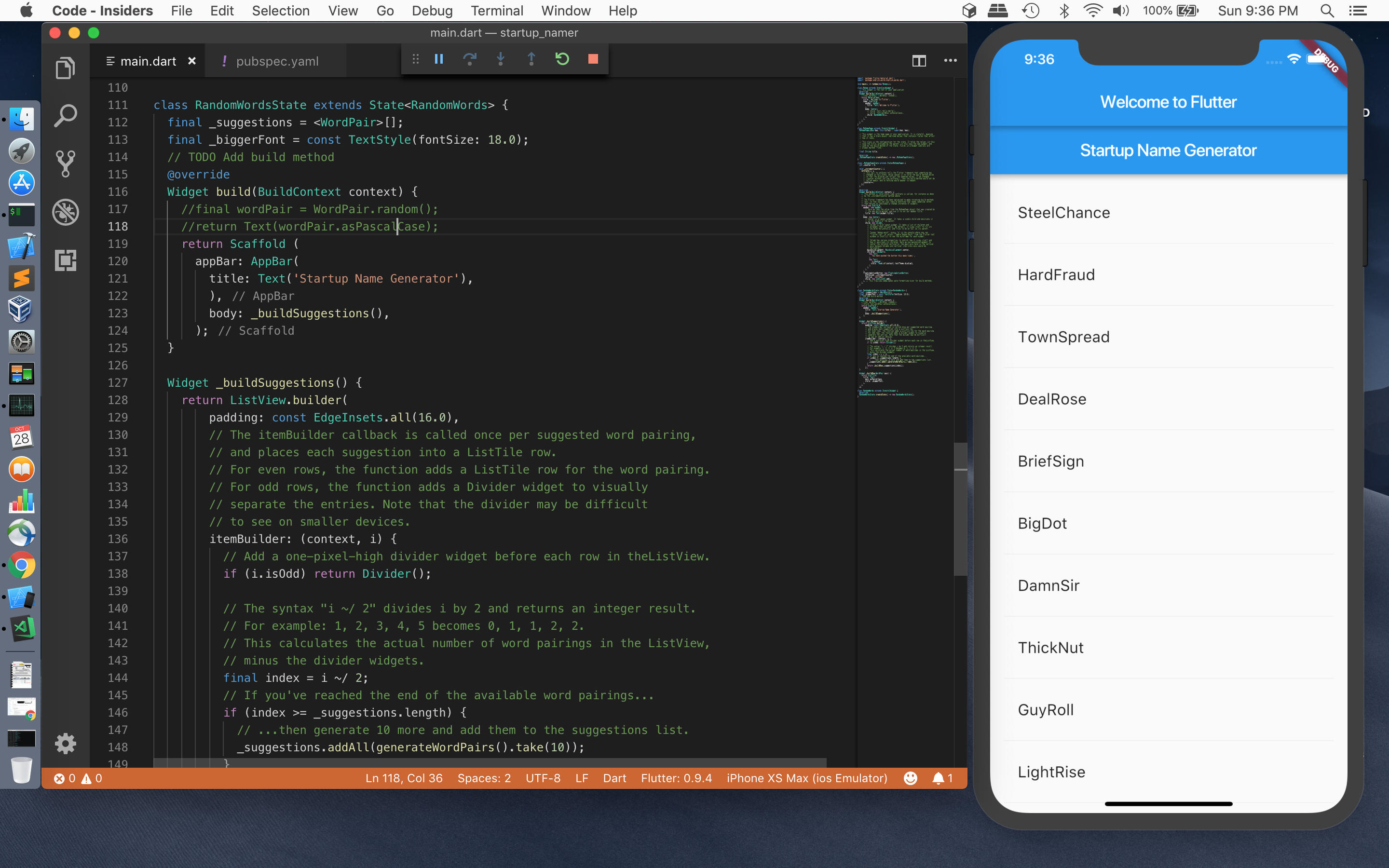Tap GuyRoll in the simulator list

point(1168,709)
